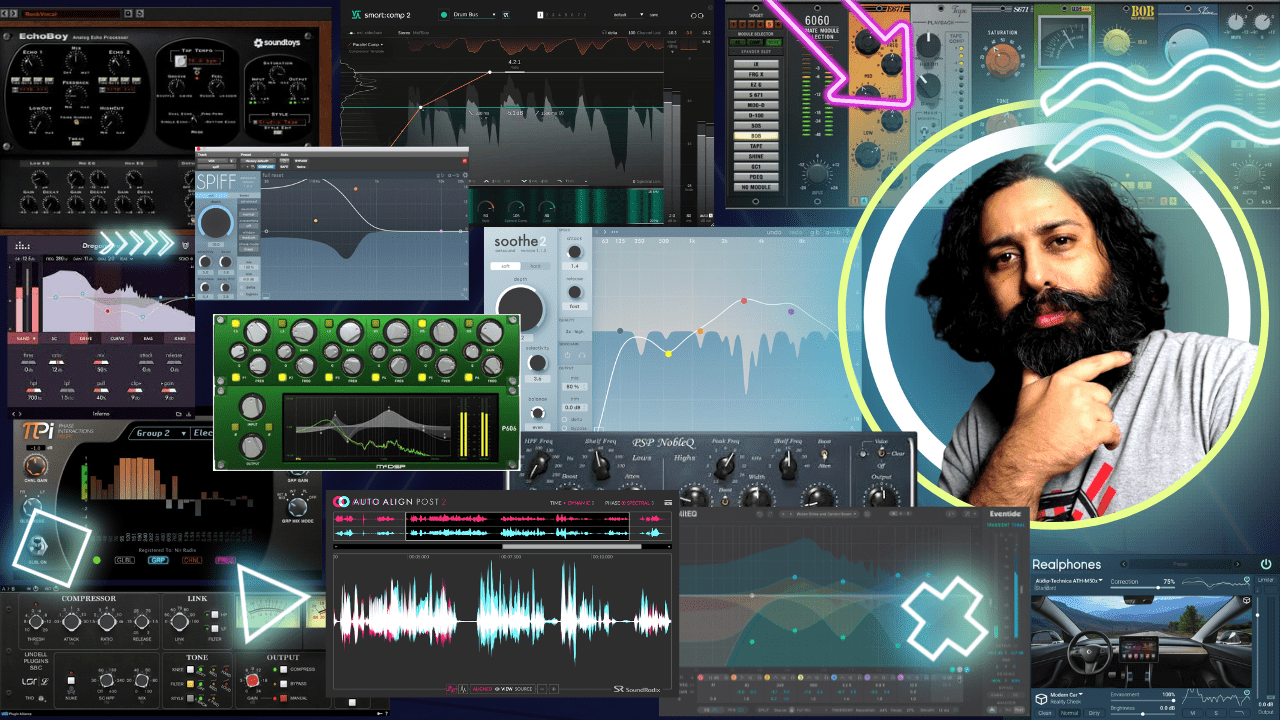The height and width of the screenshot is (720, 1280).
Task: Toggle the SBC output BYPASS switch
Action: click(x=283, y=684)
